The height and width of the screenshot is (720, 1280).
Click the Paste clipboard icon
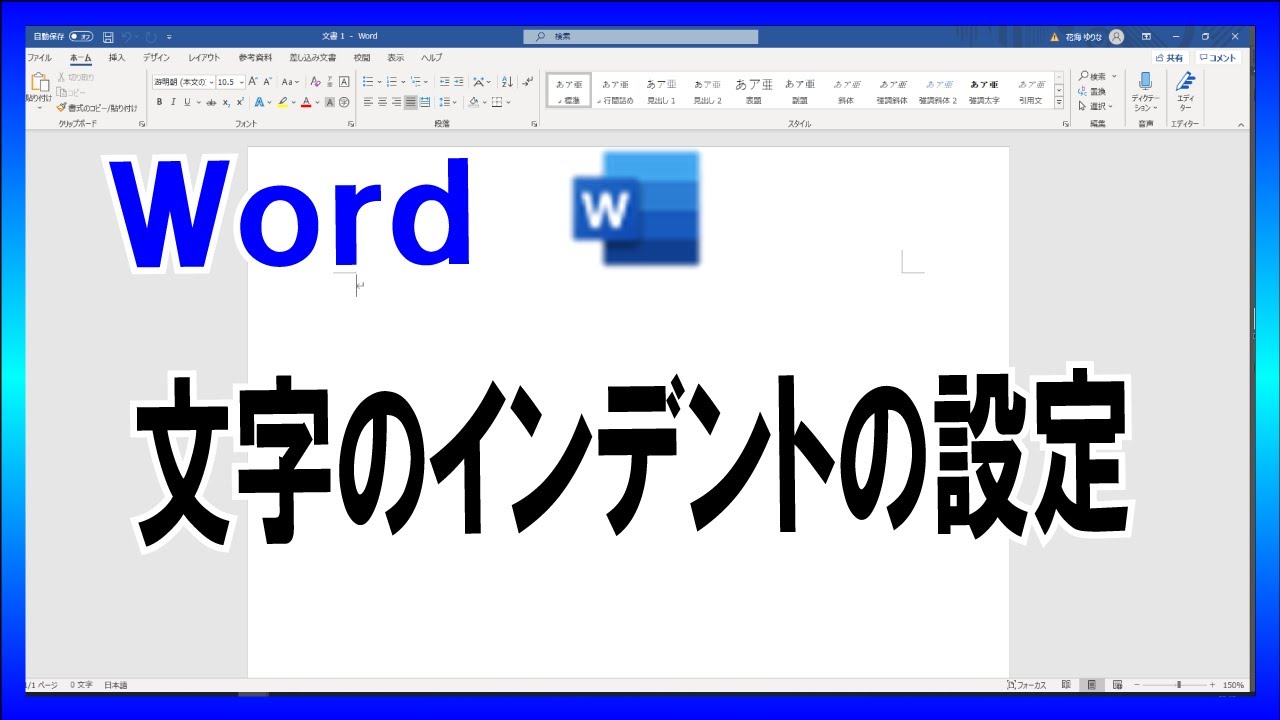coord(39,83)
